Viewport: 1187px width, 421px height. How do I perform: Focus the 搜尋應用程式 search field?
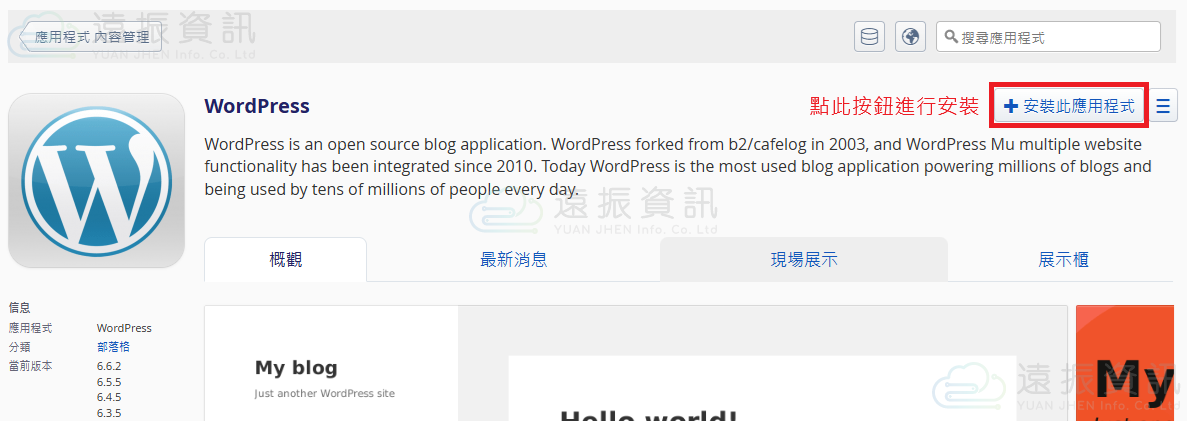click(x=1055, y=37)
